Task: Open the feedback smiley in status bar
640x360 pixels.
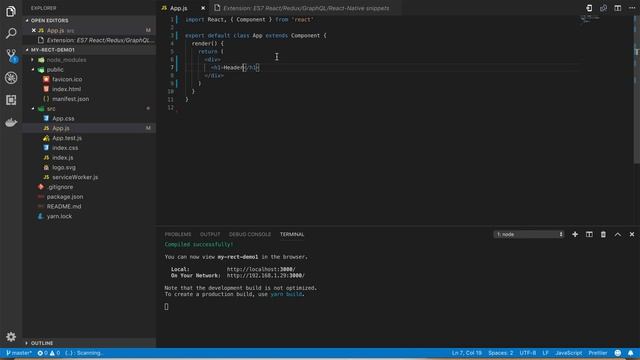Action: pyautogui.click(x=618, y=353)
